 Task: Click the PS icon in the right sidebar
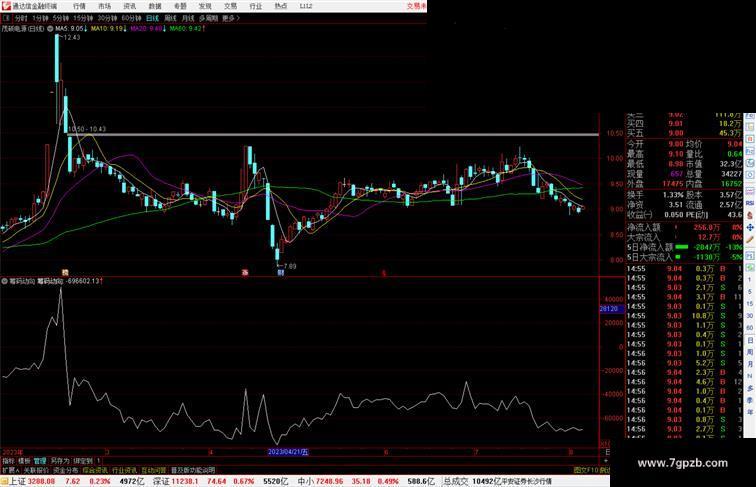point(750,256)
